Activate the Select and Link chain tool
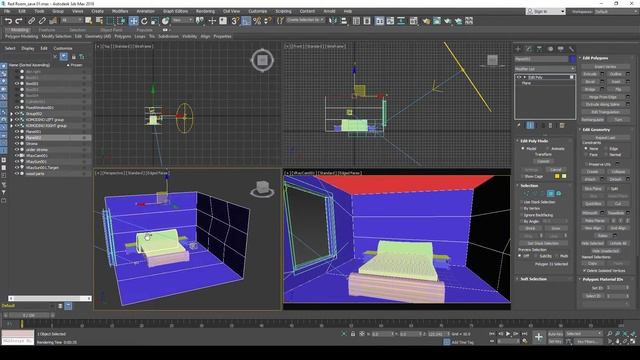 [31, 20]
